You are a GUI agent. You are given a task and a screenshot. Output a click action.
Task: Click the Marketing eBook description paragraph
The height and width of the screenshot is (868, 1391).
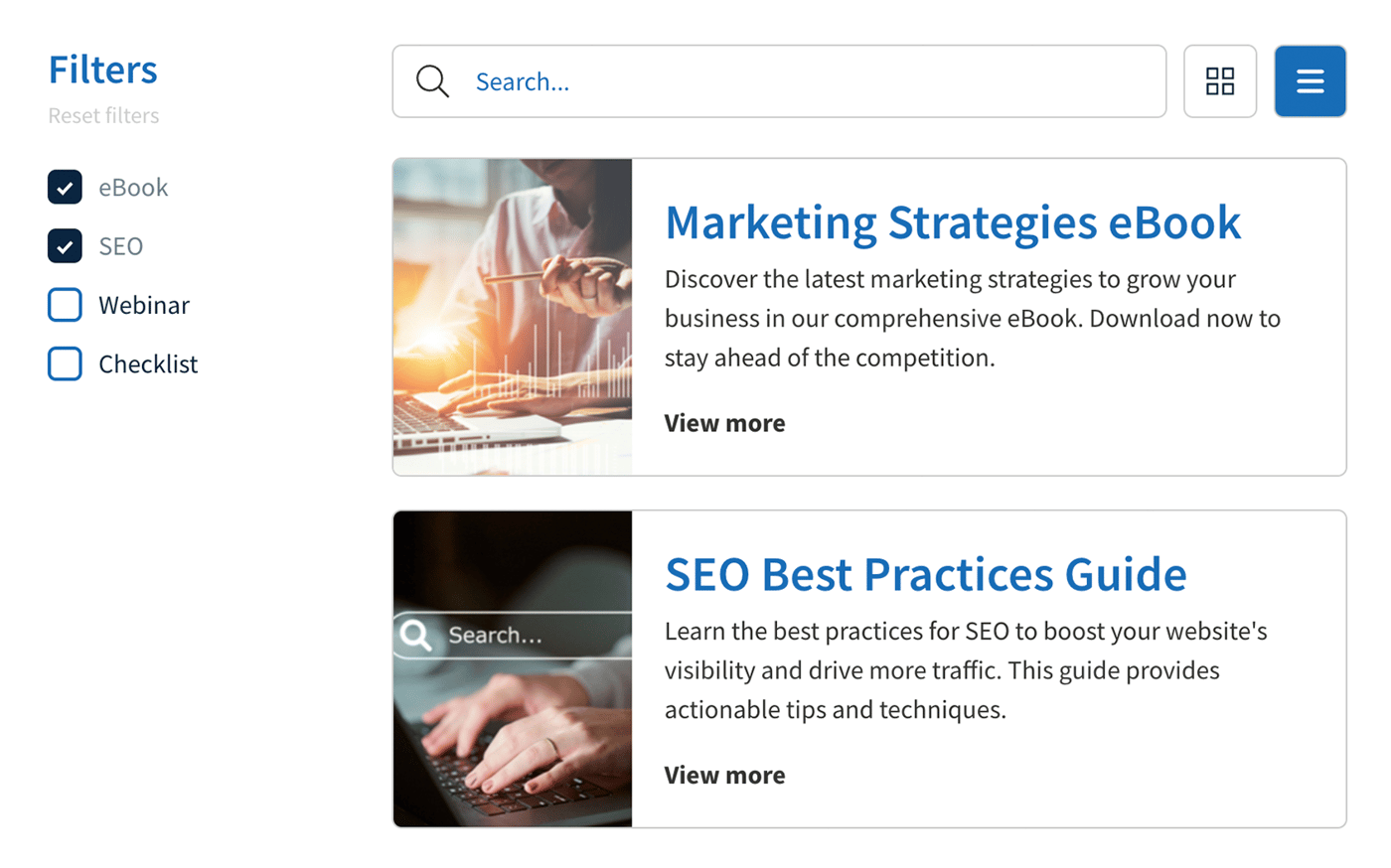pos(972,319)
